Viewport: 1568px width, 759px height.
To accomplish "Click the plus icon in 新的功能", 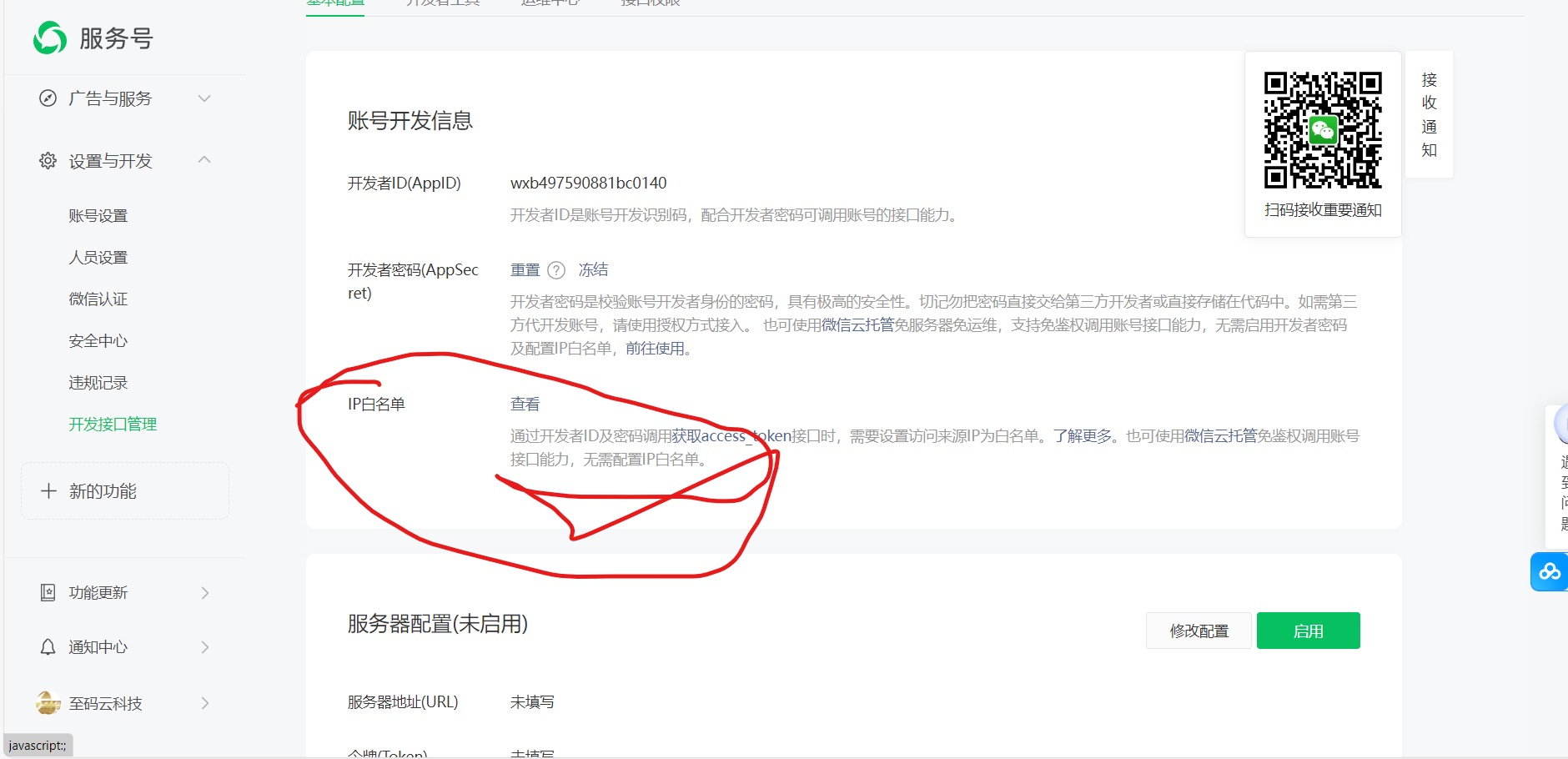I will click(48, 491).
